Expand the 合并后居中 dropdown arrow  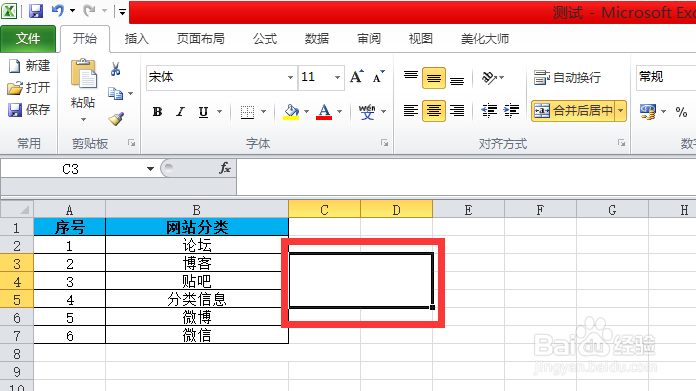(x=621, y=111)
